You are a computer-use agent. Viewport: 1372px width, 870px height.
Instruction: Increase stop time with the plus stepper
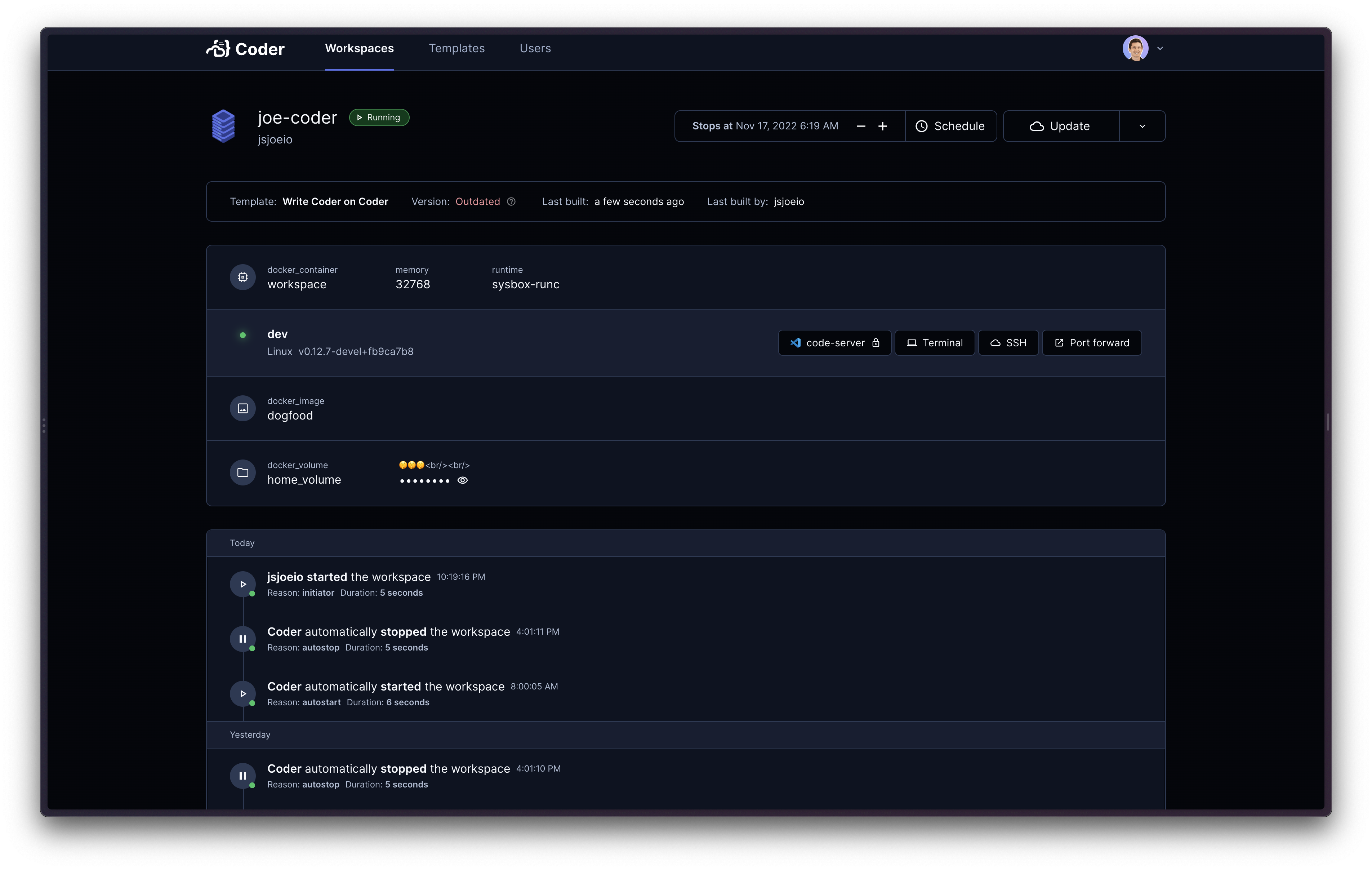pos(883,126)
